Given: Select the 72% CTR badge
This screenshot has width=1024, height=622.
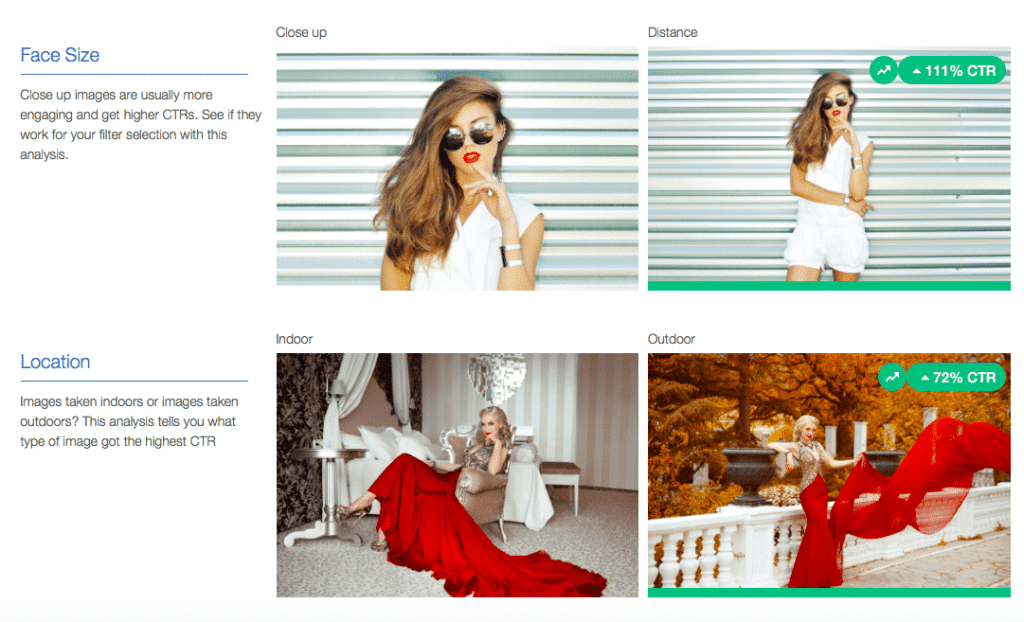Looking at the screenshot, I should pyautogui.click(x=957, y=377).
